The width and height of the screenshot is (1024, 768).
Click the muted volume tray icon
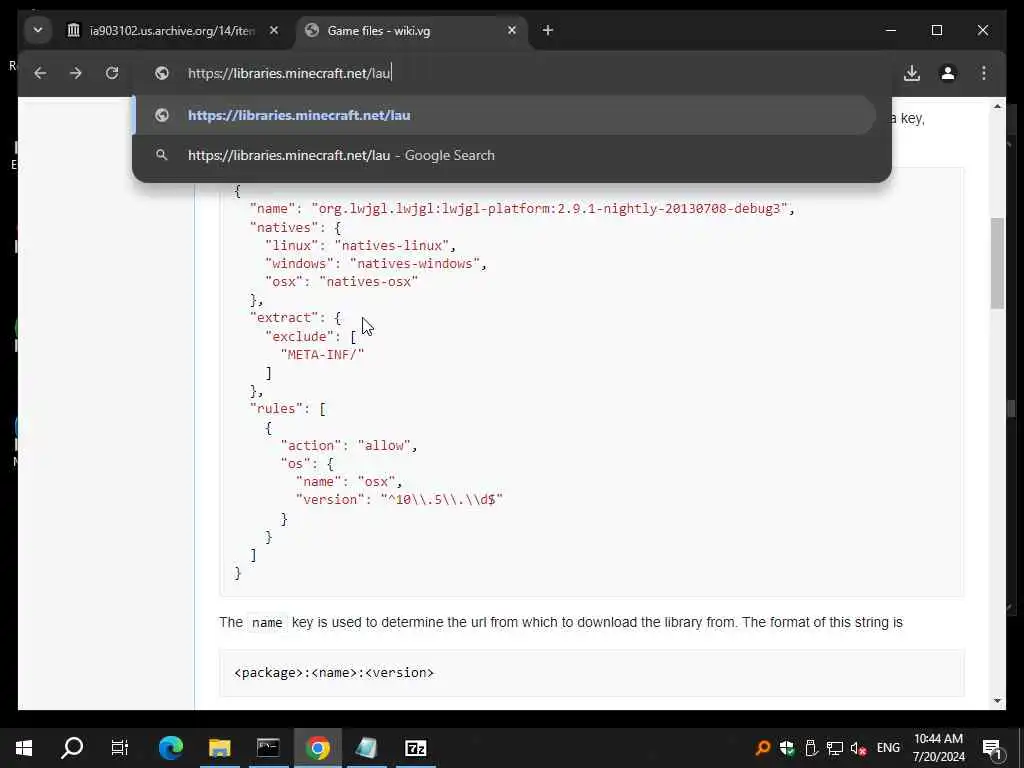click(858, 748)
